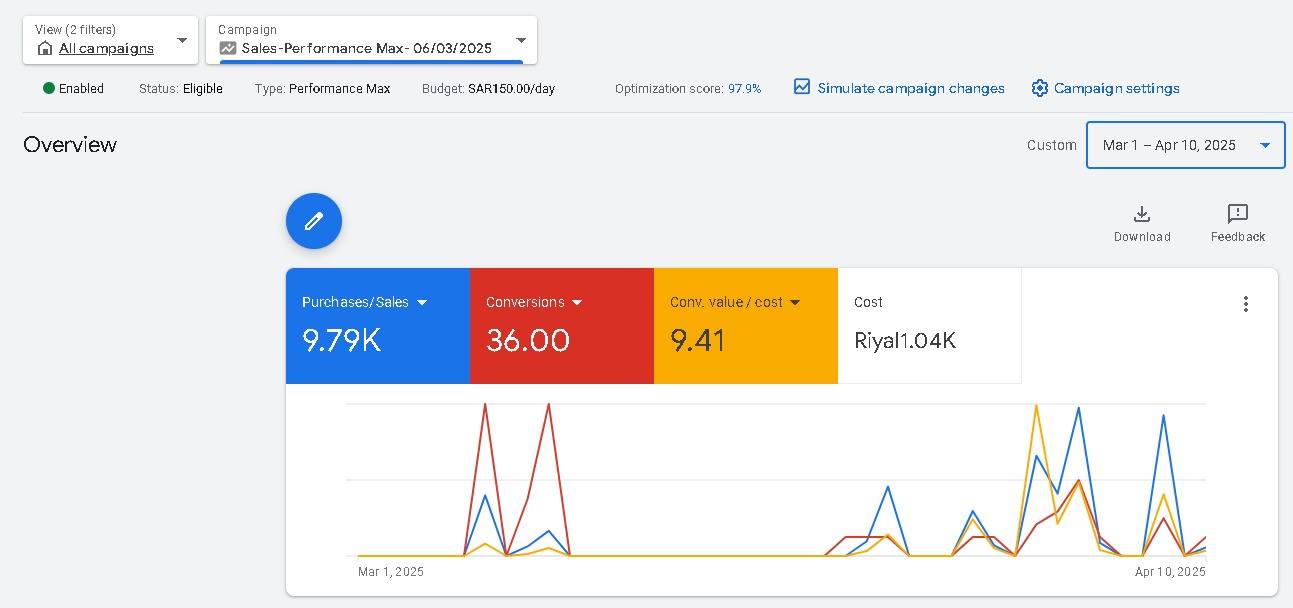Expand the View filters dropdown arrow

coord(182,40)
